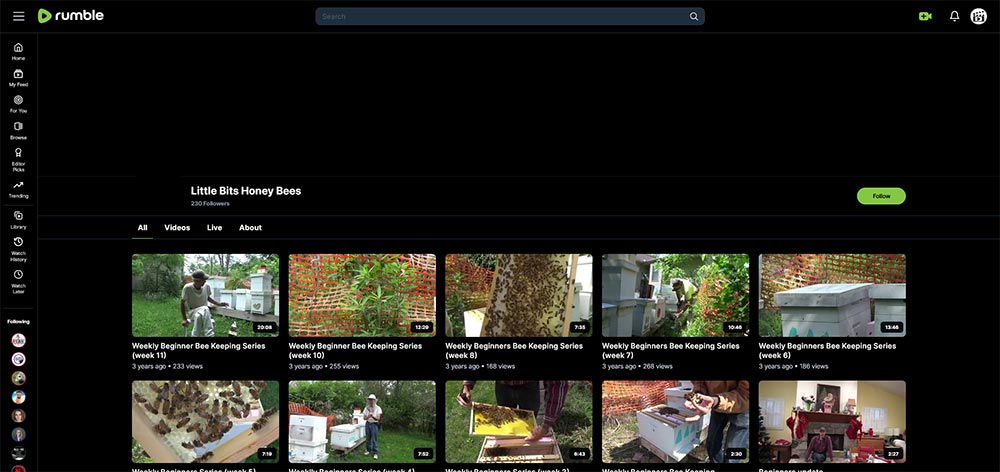This screenshot has height=472, width=1000.
Task: Open Trending in sidebar
Action: point(18,189)
